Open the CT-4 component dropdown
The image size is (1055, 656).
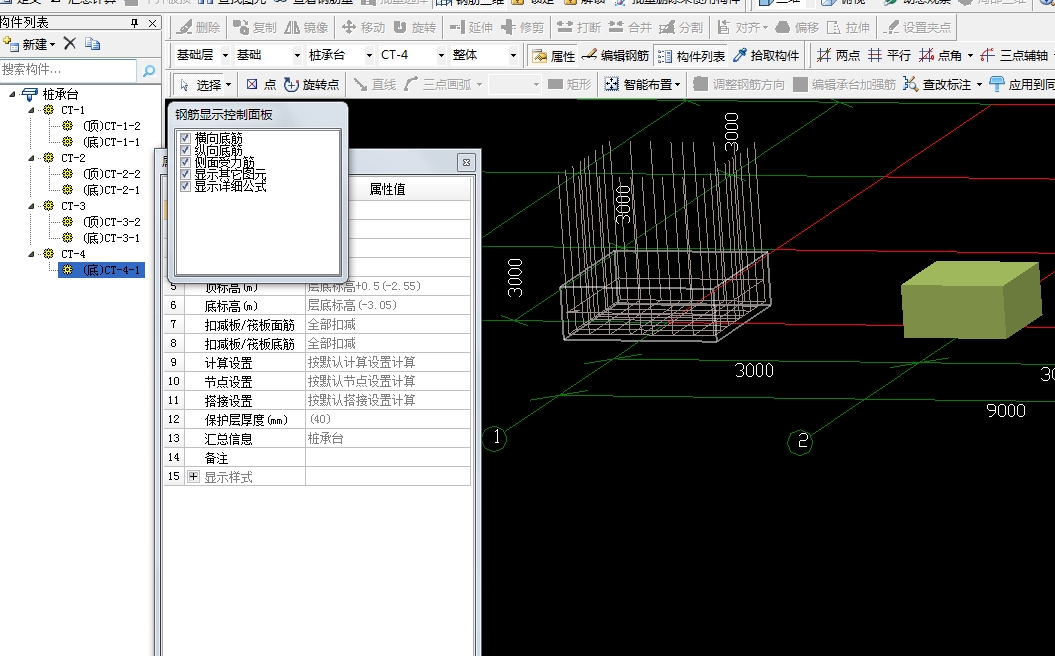click(x=441, y=56)
